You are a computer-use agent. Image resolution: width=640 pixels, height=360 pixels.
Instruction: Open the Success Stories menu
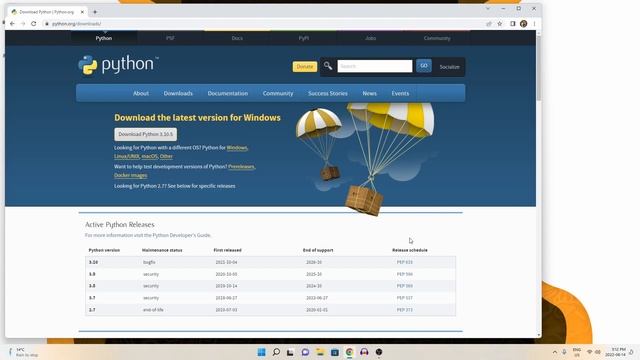[328, 93]
